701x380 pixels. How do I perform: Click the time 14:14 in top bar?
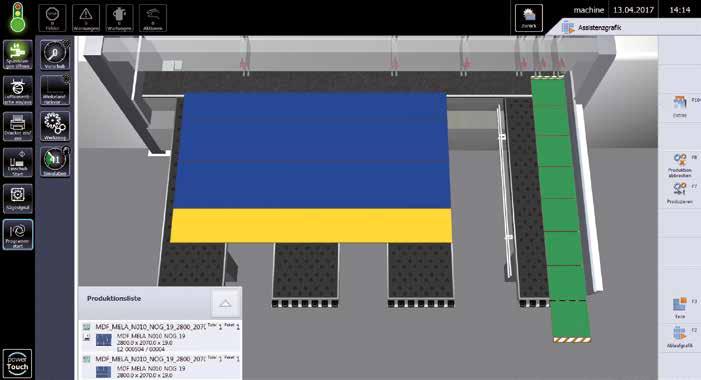pyautogui.click(x=680, y=10)
